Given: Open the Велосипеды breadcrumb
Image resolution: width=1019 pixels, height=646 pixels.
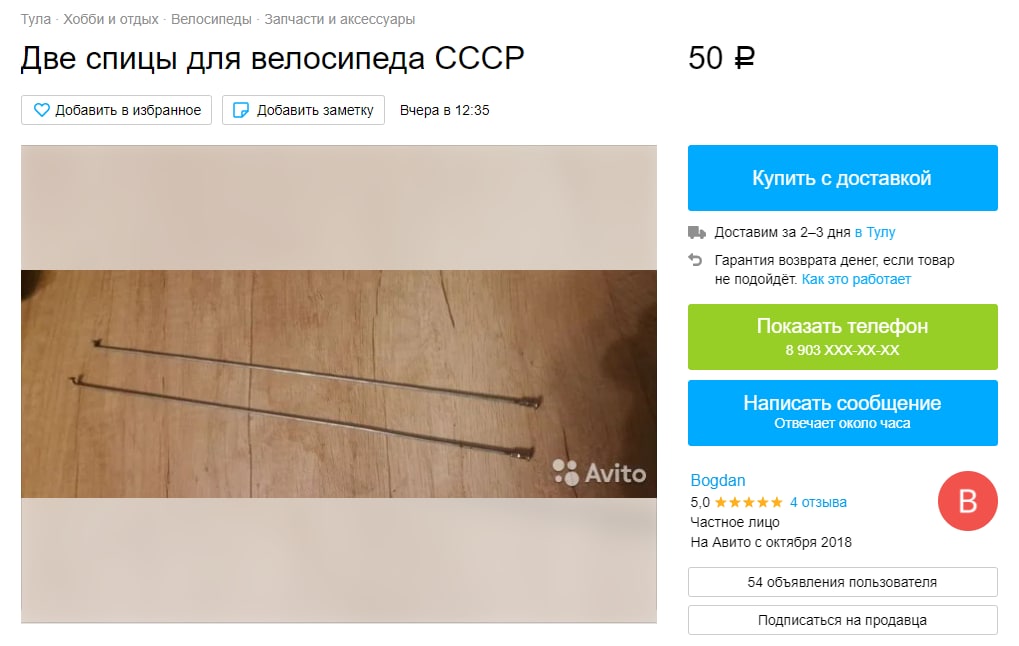Looking at the screenshot, I should coord(211,19).
